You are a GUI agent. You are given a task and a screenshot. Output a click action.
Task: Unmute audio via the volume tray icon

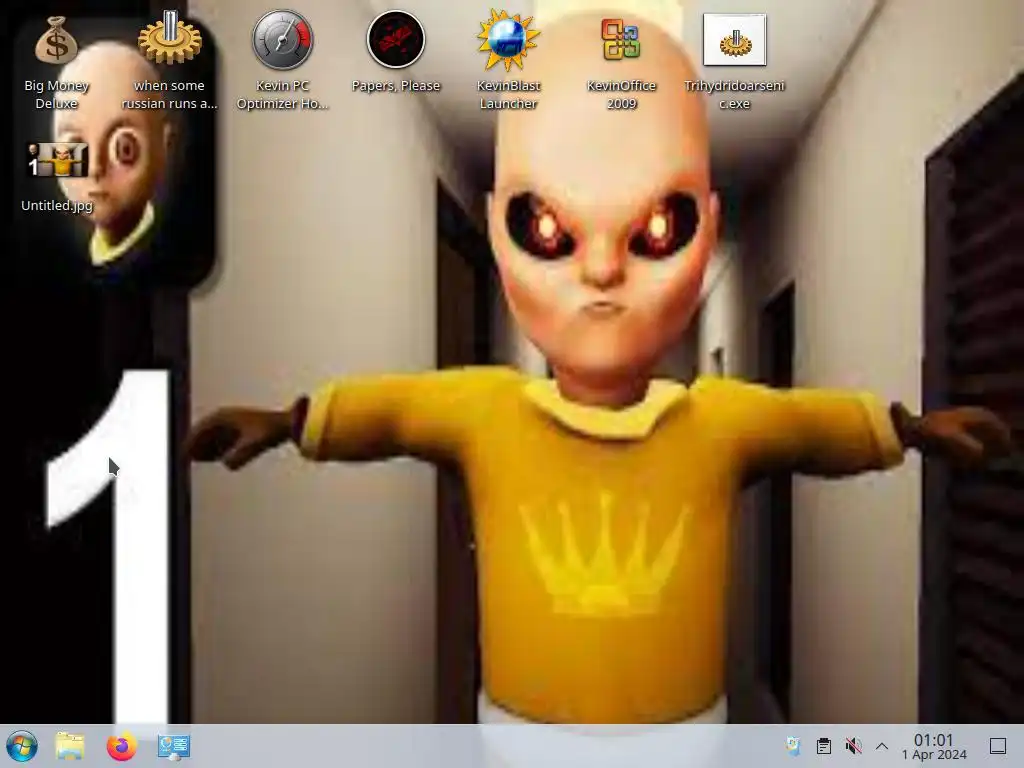(853, 746)
